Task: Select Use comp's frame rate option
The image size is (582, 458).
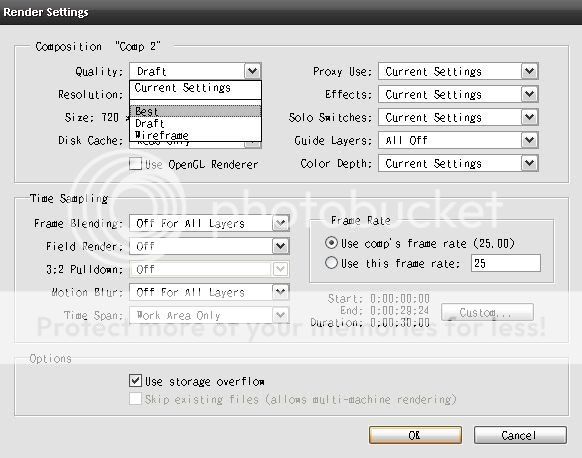Action: [331, 243]
